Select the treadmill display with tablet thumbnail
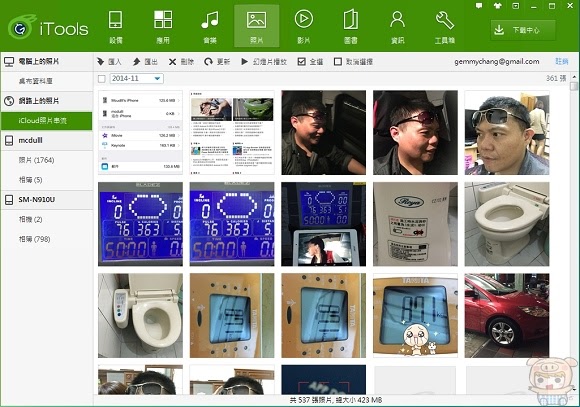 coord(324,224)
